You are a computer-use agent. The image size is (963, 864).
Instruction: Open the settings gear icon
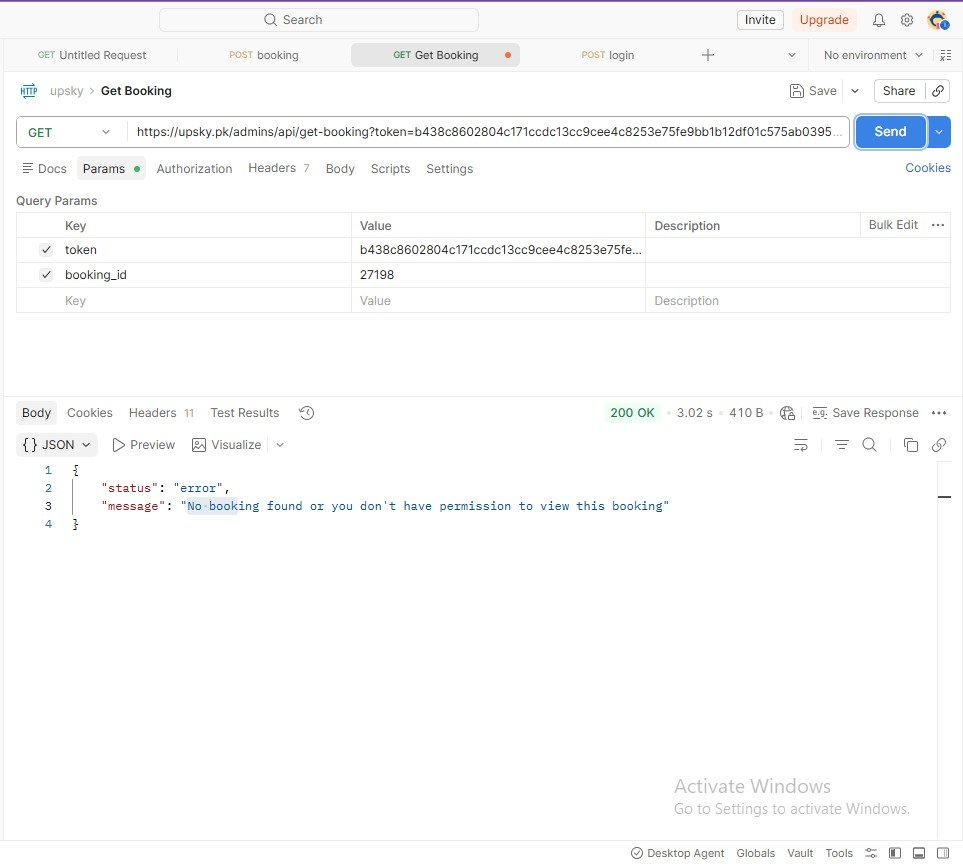click(906, 20)
